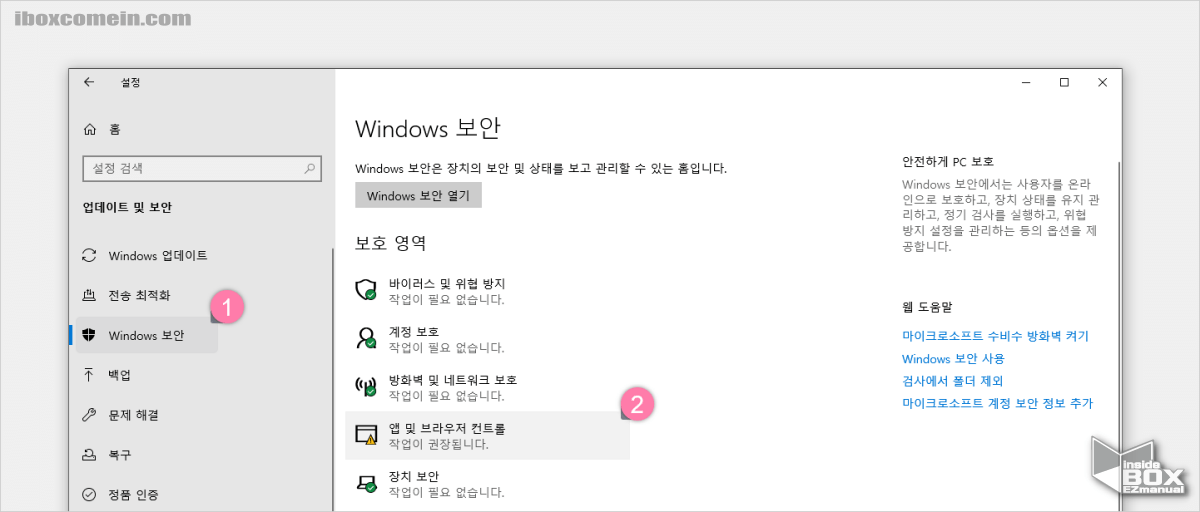Open 마이크로소프트 계정 보안 정보 추가 link

997,403
